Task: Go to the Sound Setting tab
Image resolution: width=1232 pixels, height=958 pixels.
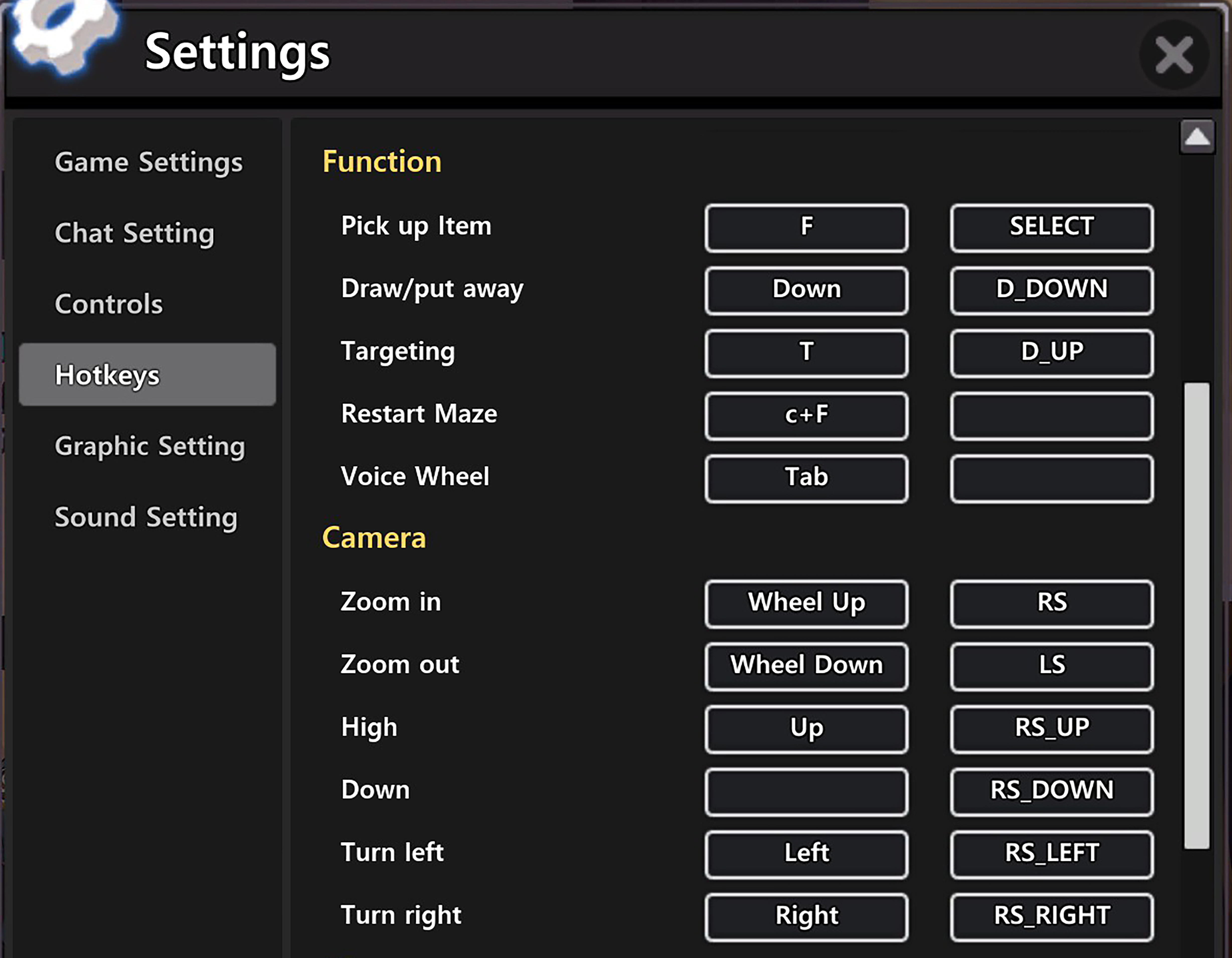Action: pyautogui.click(x=145, y=518)
